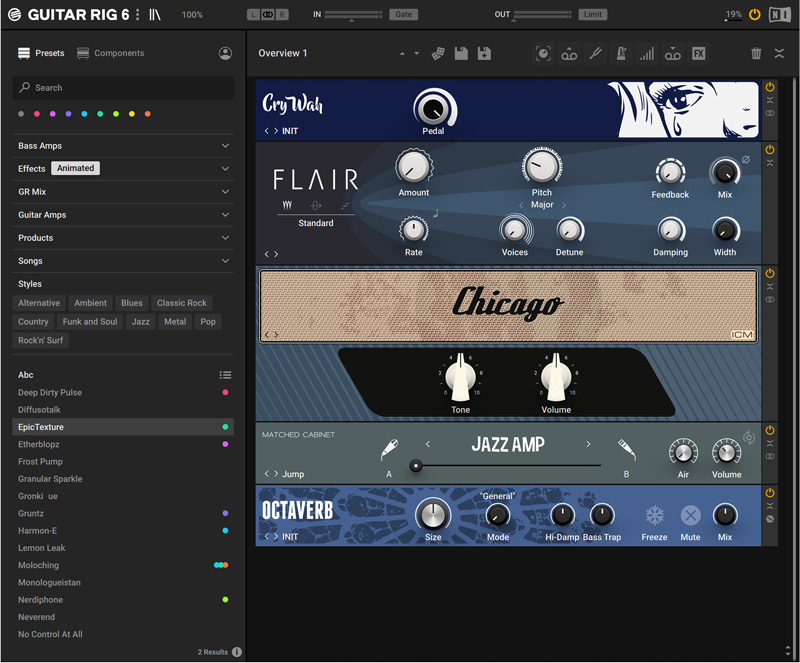Click the phase invert icon in Flair
The image size is (800, 663).
pos(745,159)
